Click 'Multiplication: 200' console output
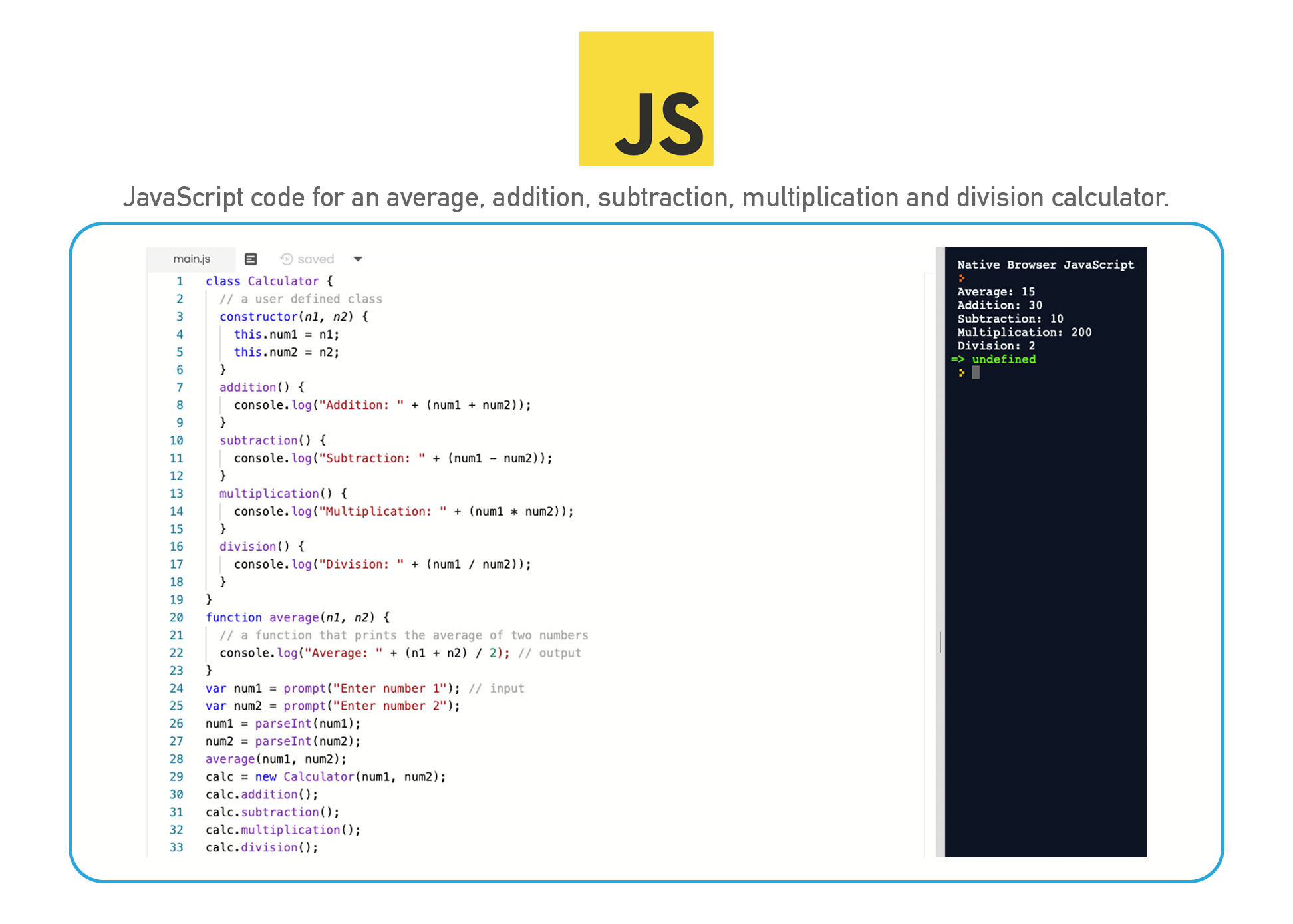 [x=1024, y=332]
